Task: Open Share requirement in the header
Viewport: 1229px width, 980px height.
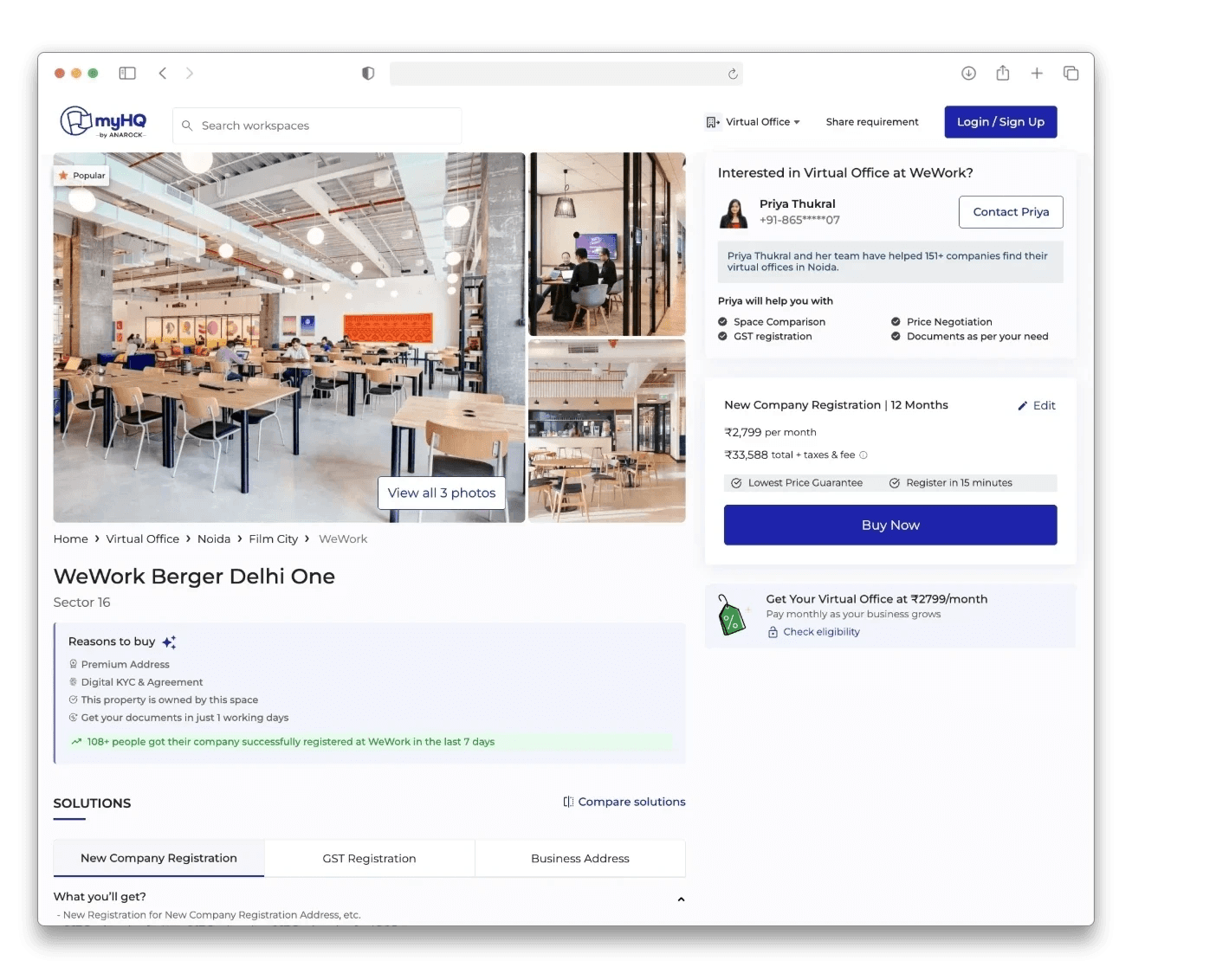Action: pyautogui.click(x=872, y=122)
